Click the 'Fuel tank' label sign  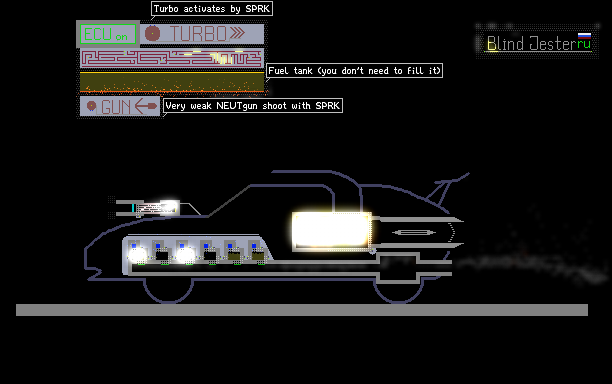tap(354, 71)
